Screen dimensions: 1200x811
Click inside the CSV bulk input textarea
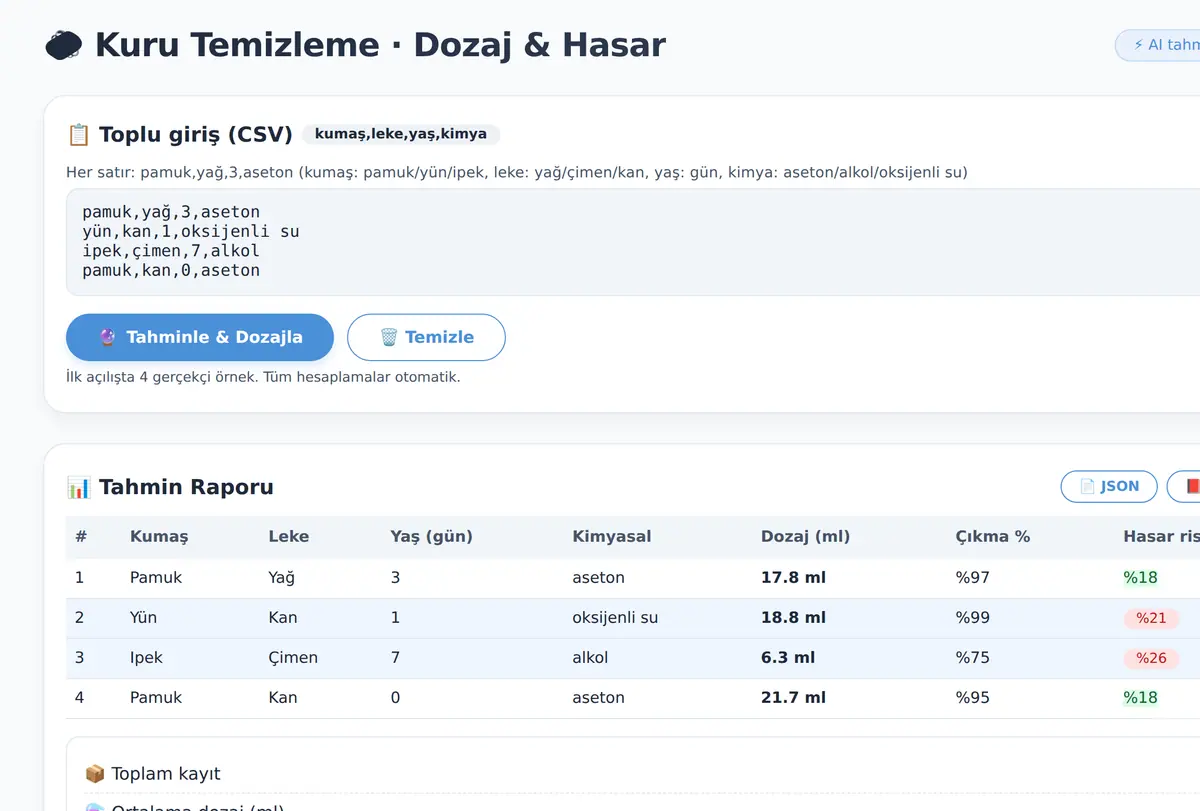pos(633,242)
